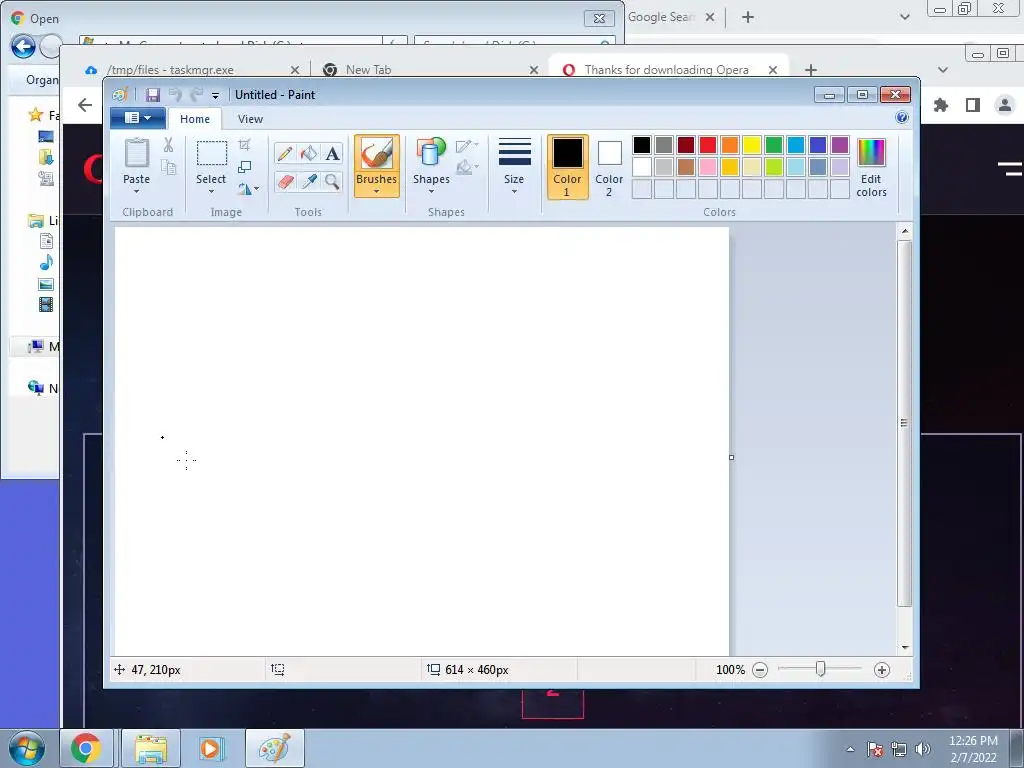Activate Color 2 background selector
This screenshot has width=1024, height=768.
pos(609,167)
